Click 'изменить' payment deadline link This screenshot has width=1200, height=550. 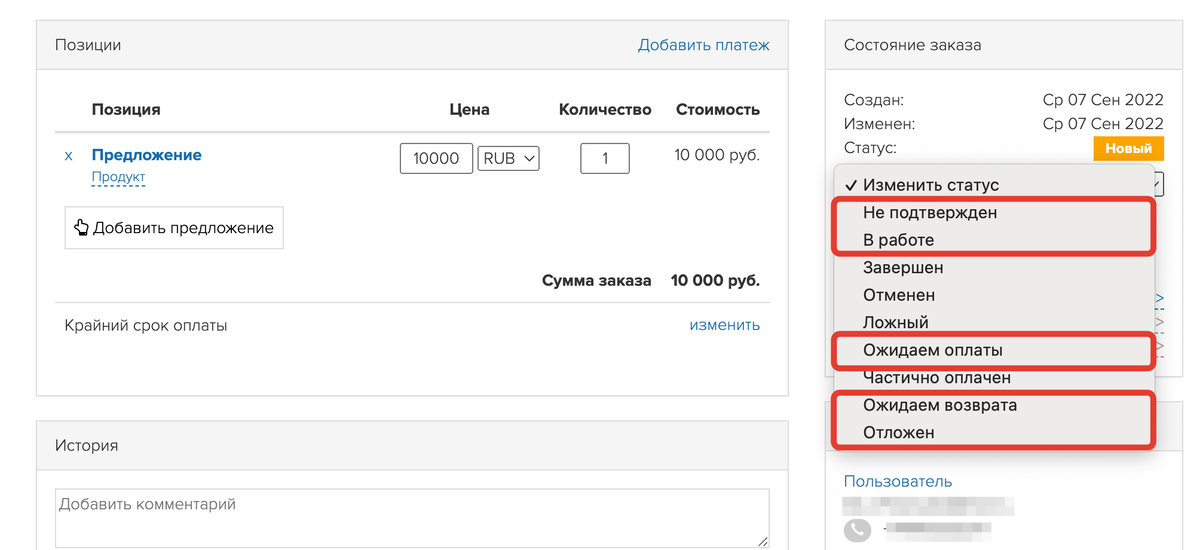click(724, 325)
